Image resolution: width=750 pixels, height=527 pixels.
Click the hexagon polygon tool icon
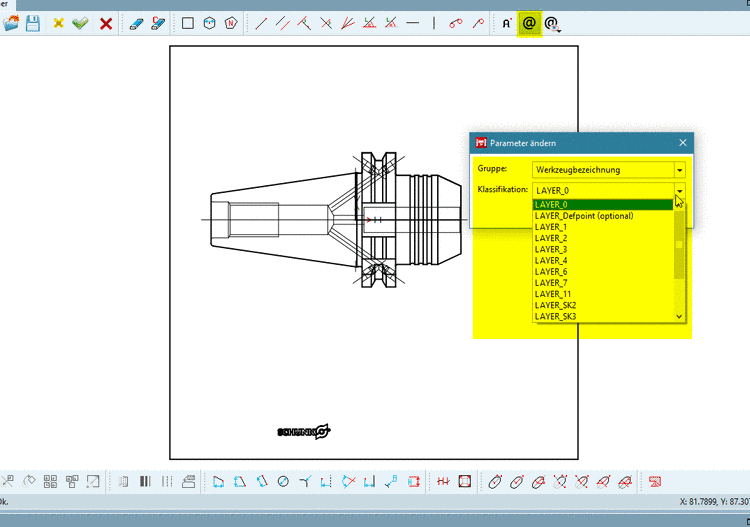[x=210, y=23]
